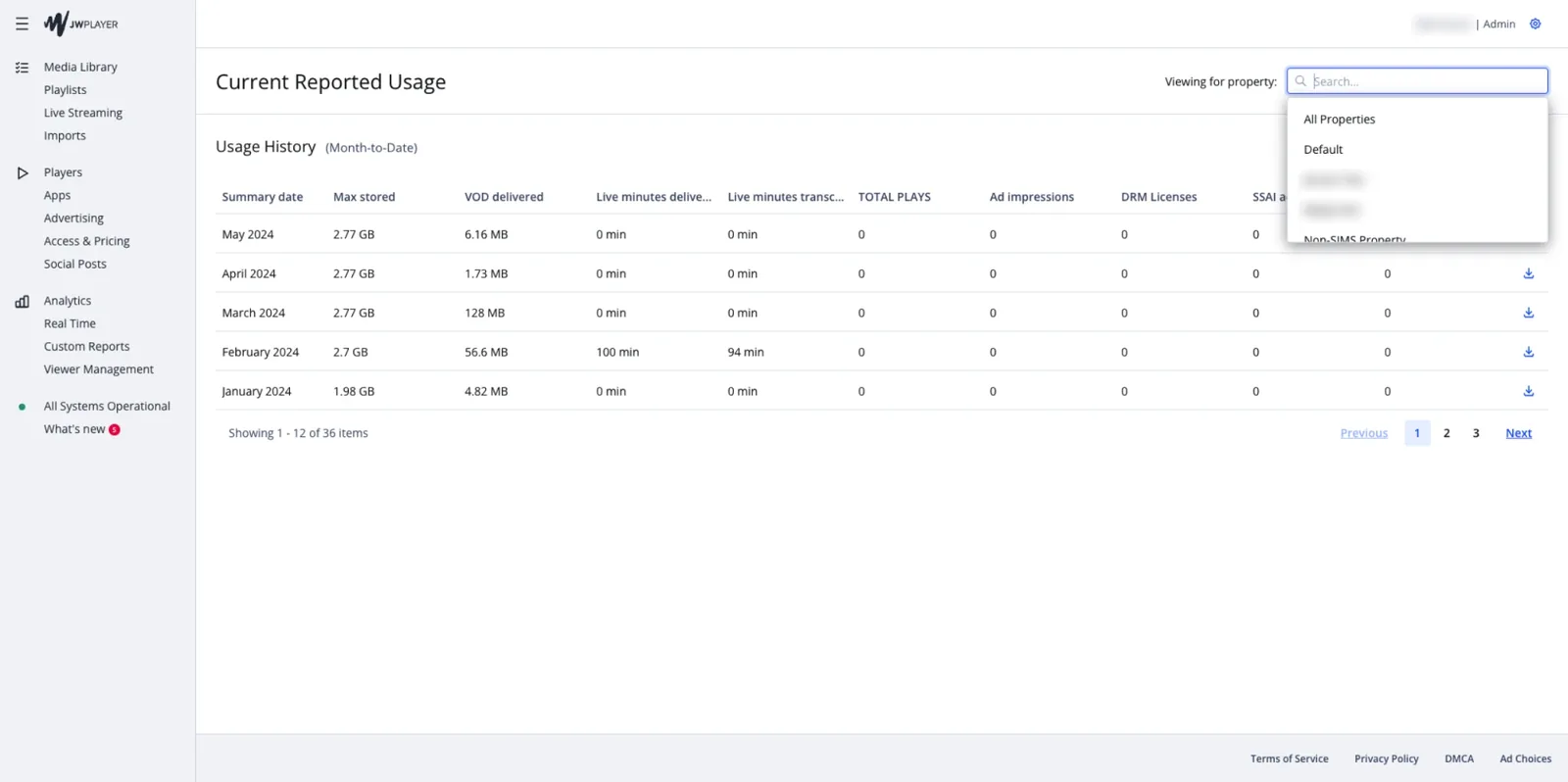
Task: Go to Viewer Management
Action: tap(99, 369)
